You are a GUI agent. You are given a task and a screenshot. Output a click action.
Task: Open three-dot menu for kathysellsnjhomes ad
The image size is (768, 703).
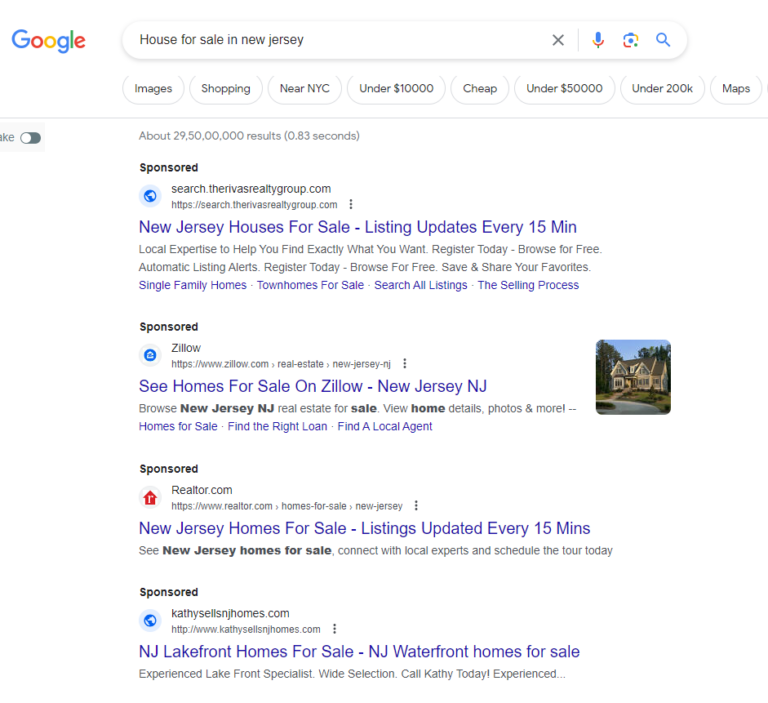pyautogui.click(x=335, y=629)
